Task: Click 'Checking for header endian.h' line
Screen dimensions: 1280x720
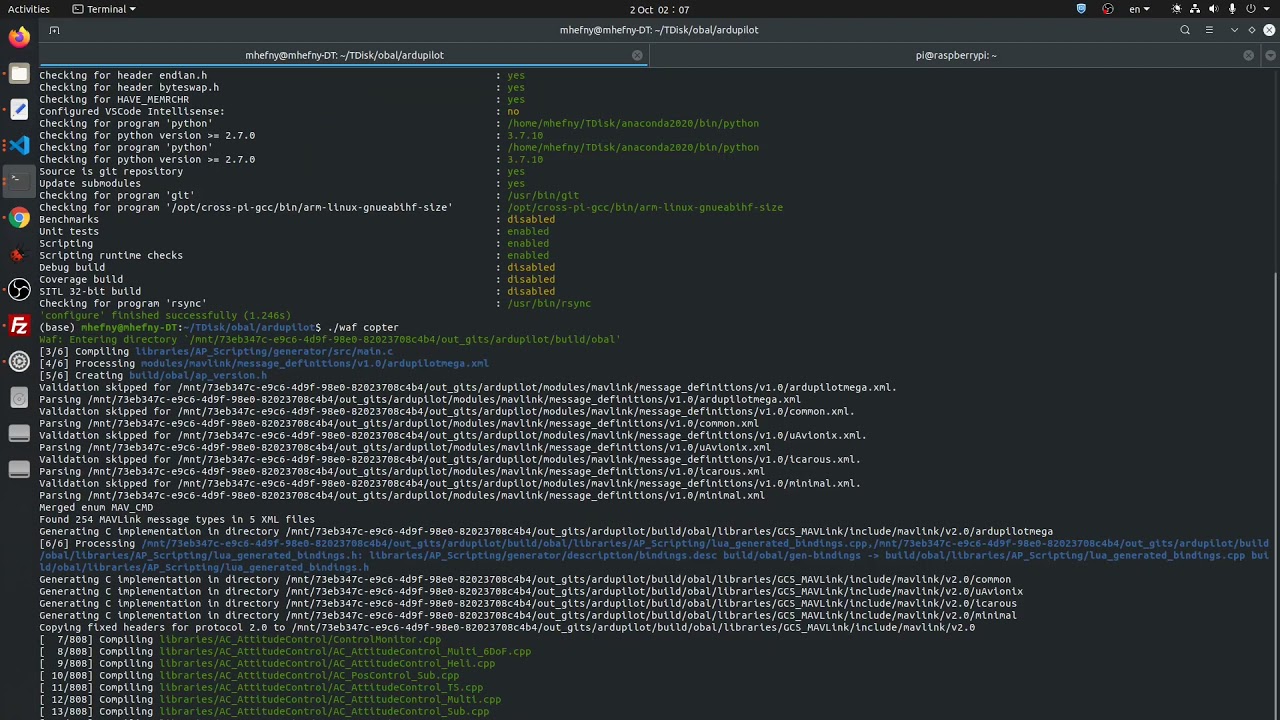Action: pos(282,75)
